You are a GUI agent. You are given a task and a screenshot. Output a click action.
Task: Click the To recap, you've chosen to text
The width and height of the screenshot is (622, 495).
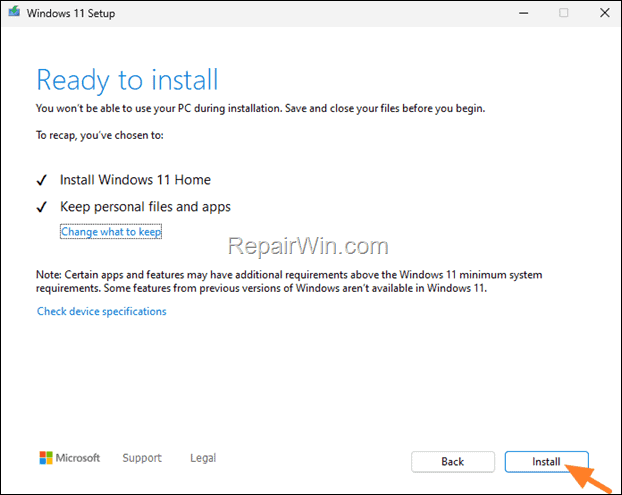pyautogui.click(x=100, y=135)
